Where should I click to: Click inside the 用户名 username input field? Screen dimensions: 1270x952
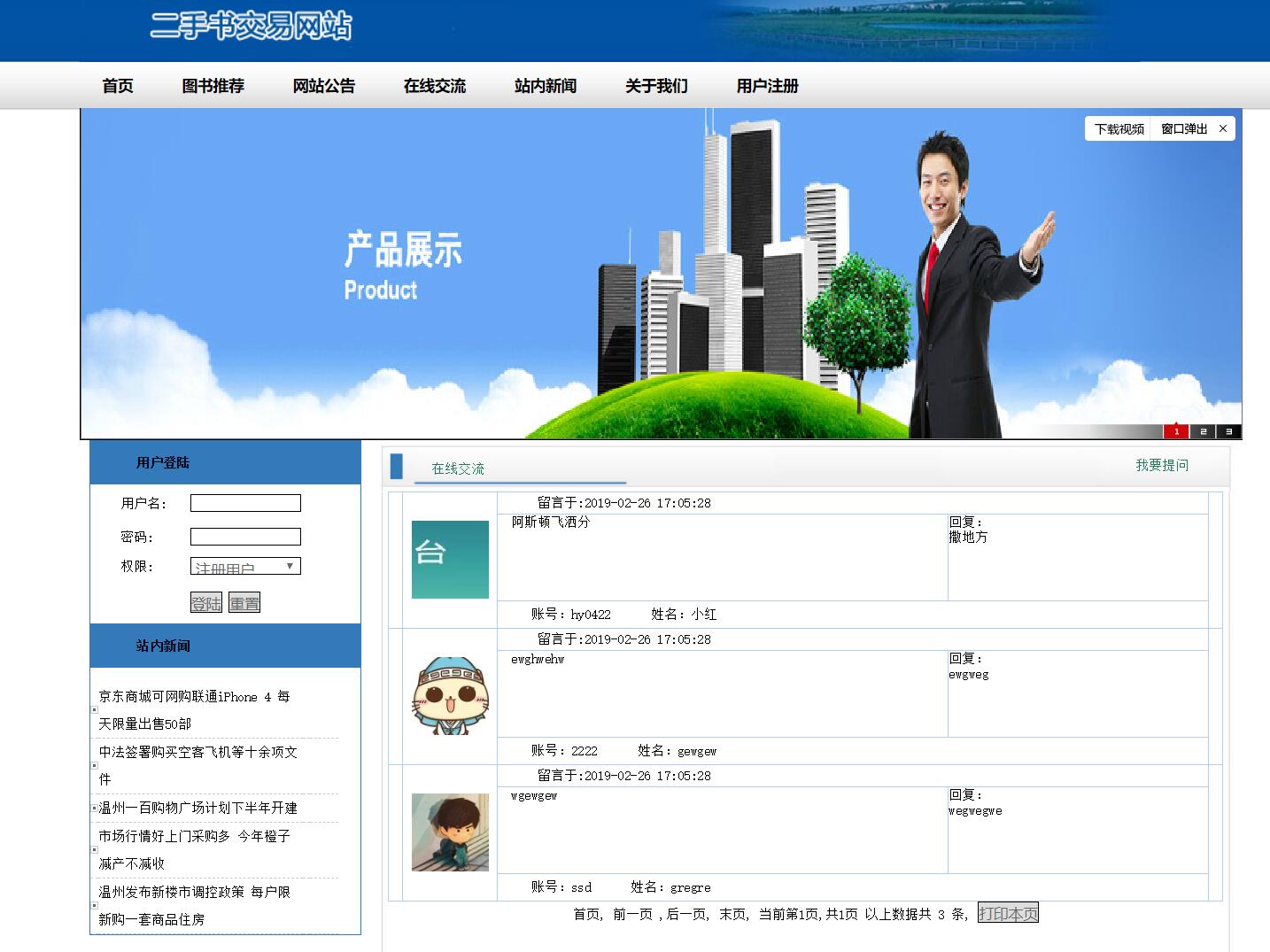(x=245, y=502)
